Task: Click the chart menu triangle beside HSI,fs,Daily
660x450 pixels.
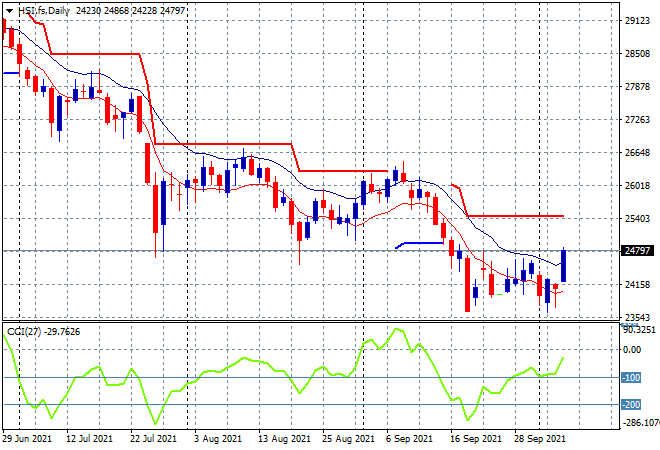Action: point(9,11)
